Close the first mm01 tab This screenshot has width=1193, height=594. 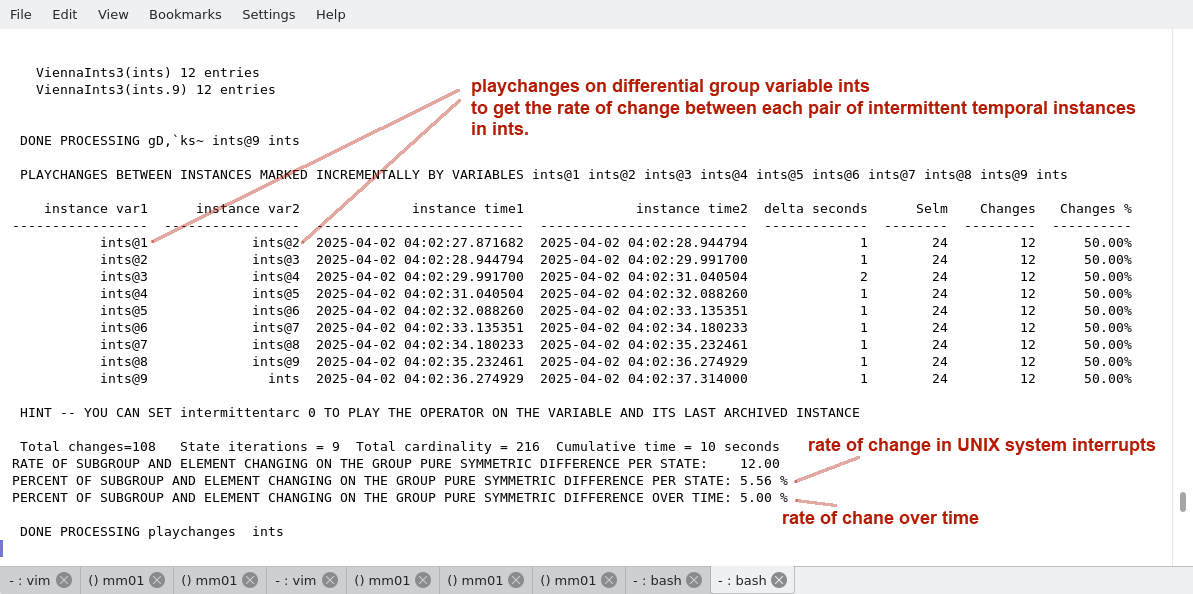pos(157,580)
